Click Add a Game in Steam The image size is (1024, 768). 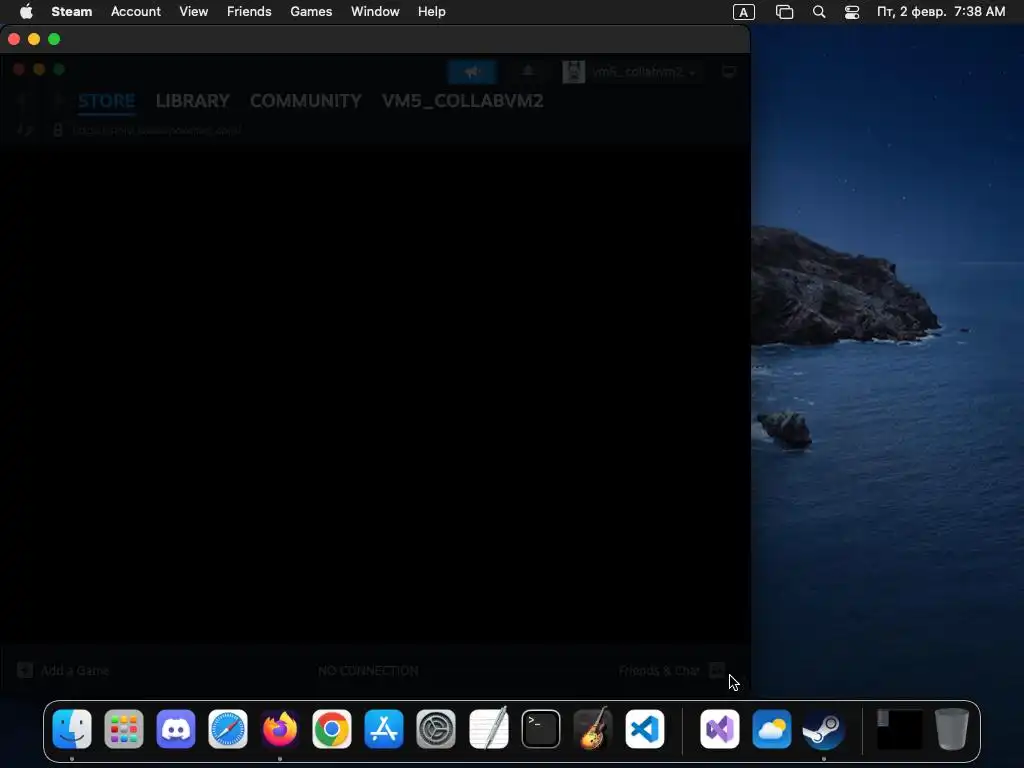[x=63, y=670]
